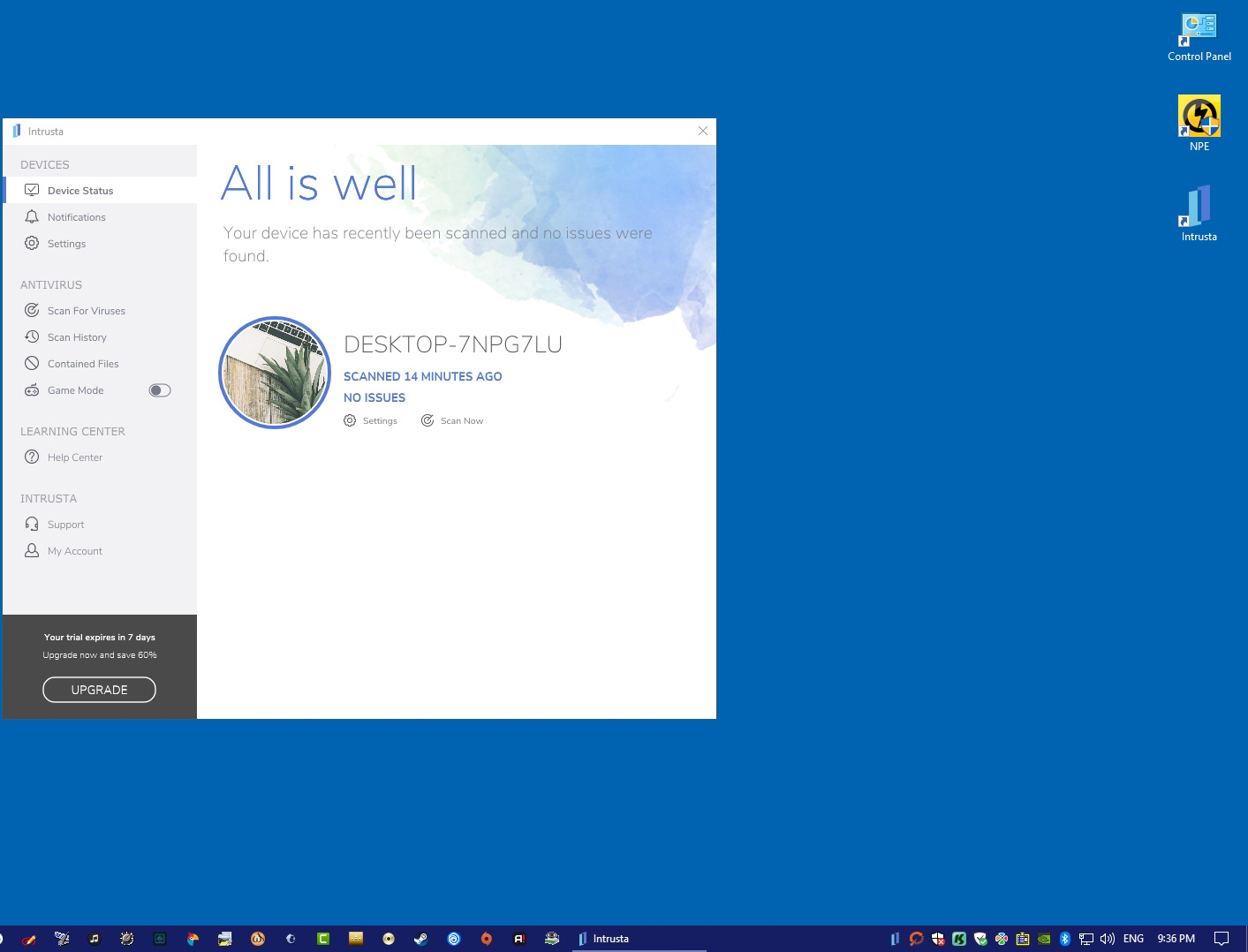1248x952 pixels.
Task: Click 'Your trial expires in 7 days' text
Action: [100, 637]
